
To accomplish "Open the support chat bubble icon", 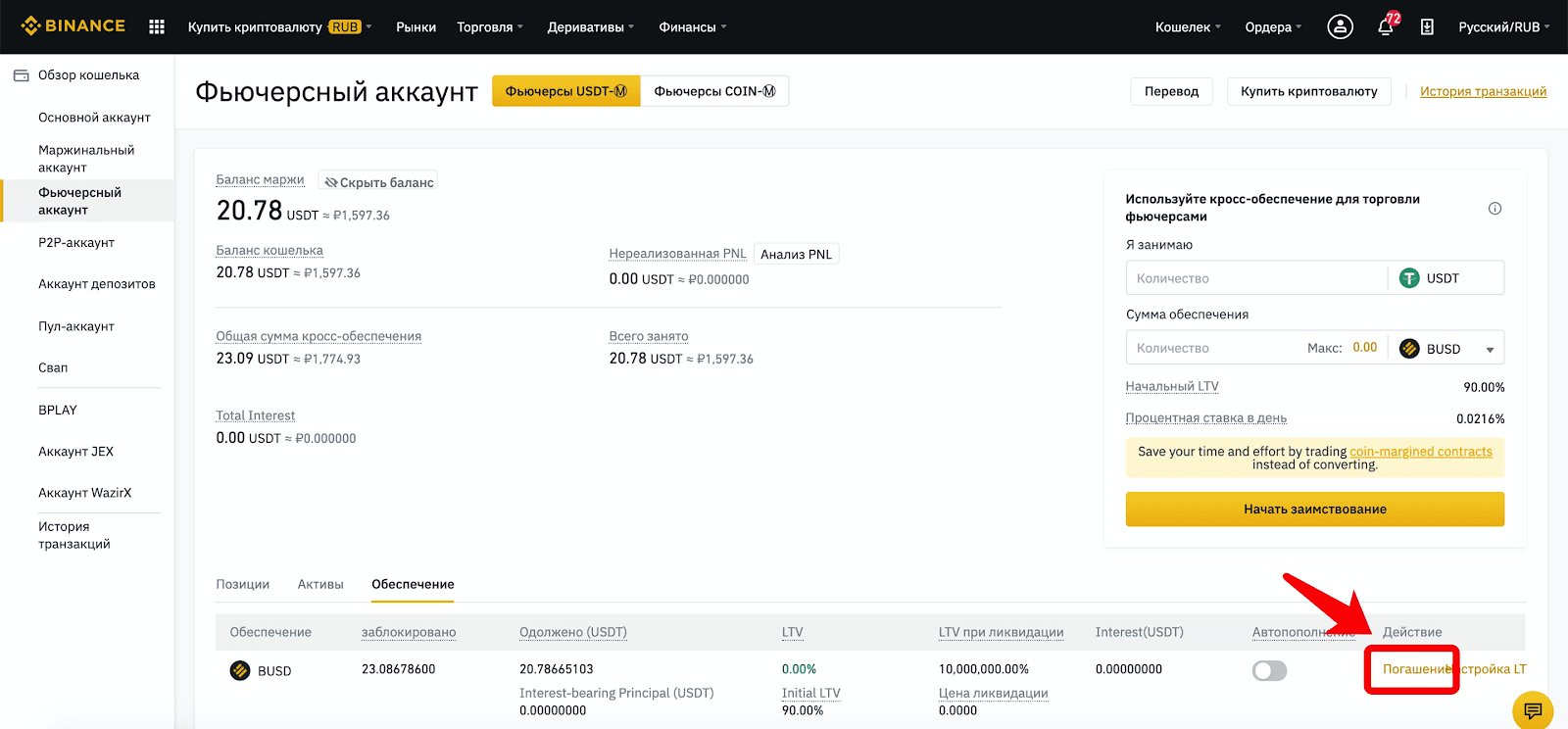I will pos(1534,710).
